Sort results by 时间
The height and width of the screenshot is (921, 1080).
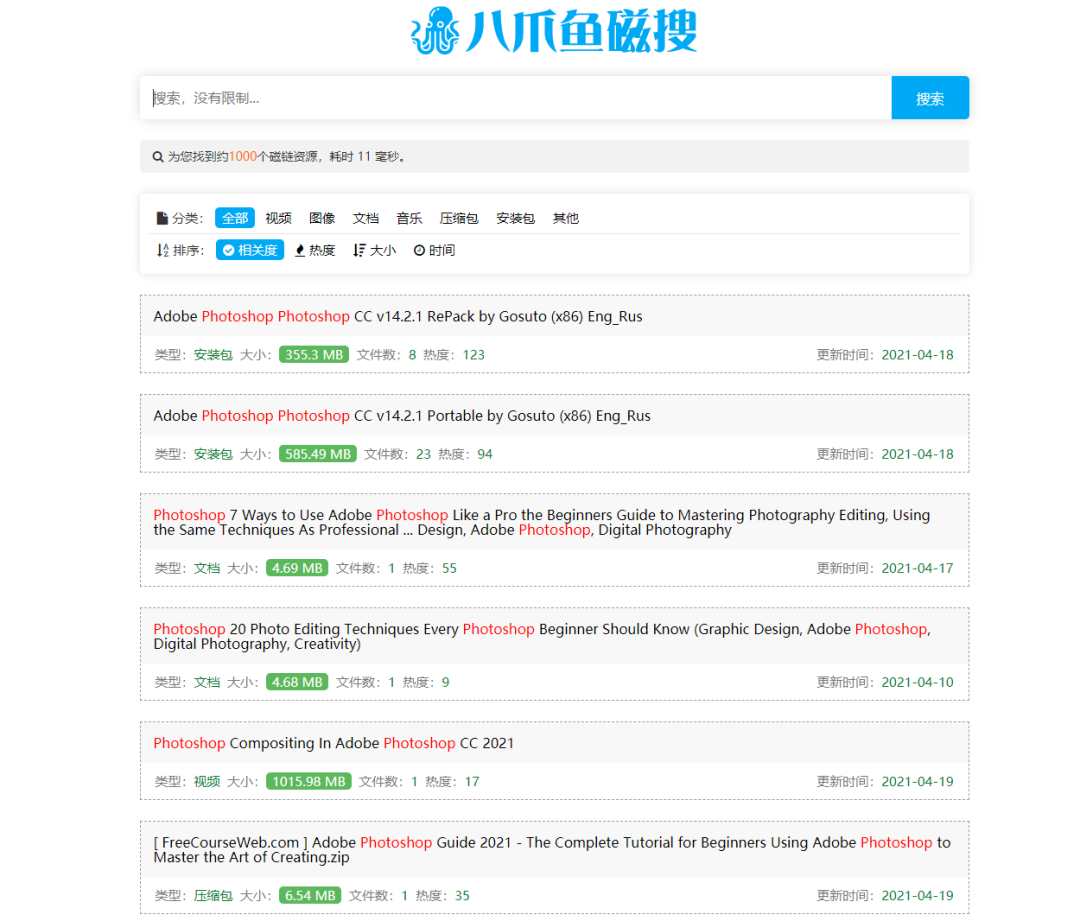[434, 250]
